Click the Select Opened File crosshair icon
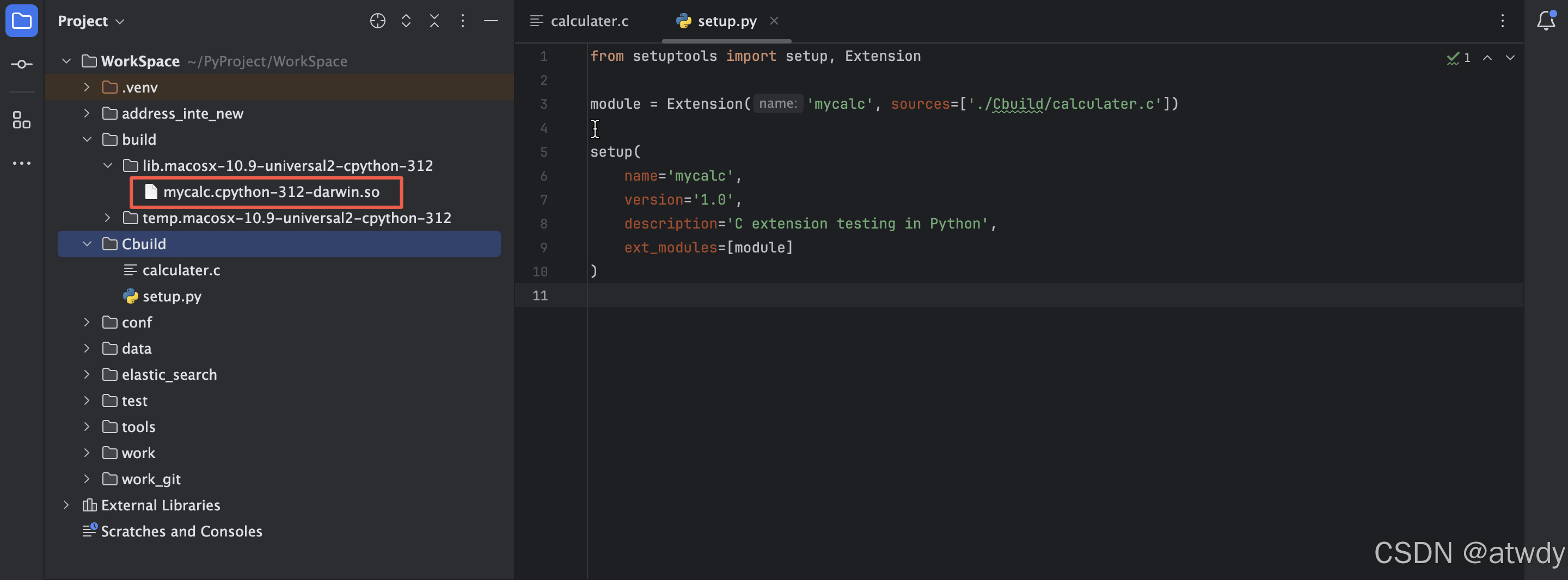 click(x=377, y=21)
